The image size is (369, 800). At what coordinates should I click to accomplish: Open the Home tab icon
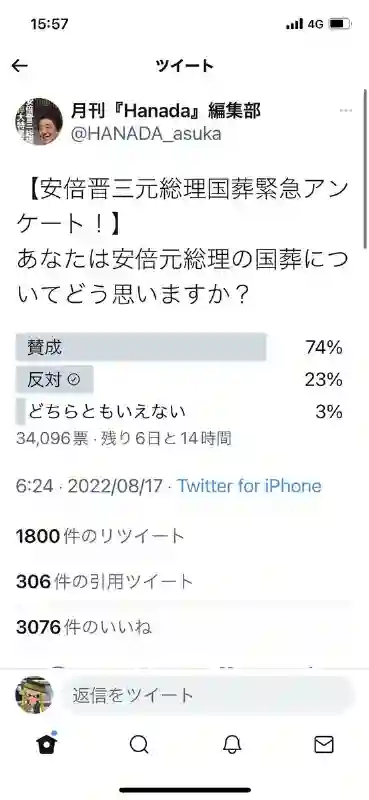point(46,743)
